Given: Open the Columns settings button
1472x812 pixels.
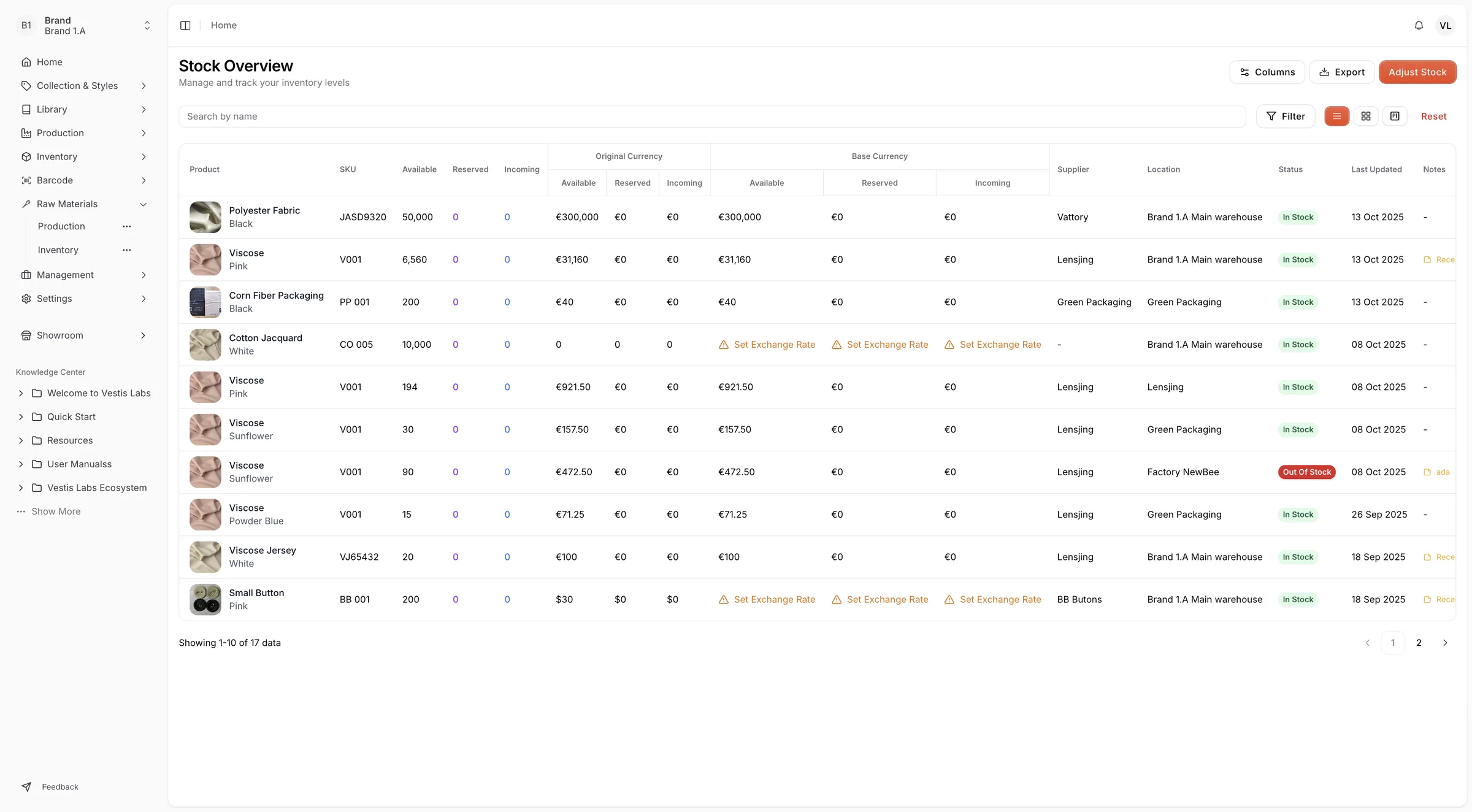Looking at the screenshot, I should pyautogui.click(x=1267, y=72).
